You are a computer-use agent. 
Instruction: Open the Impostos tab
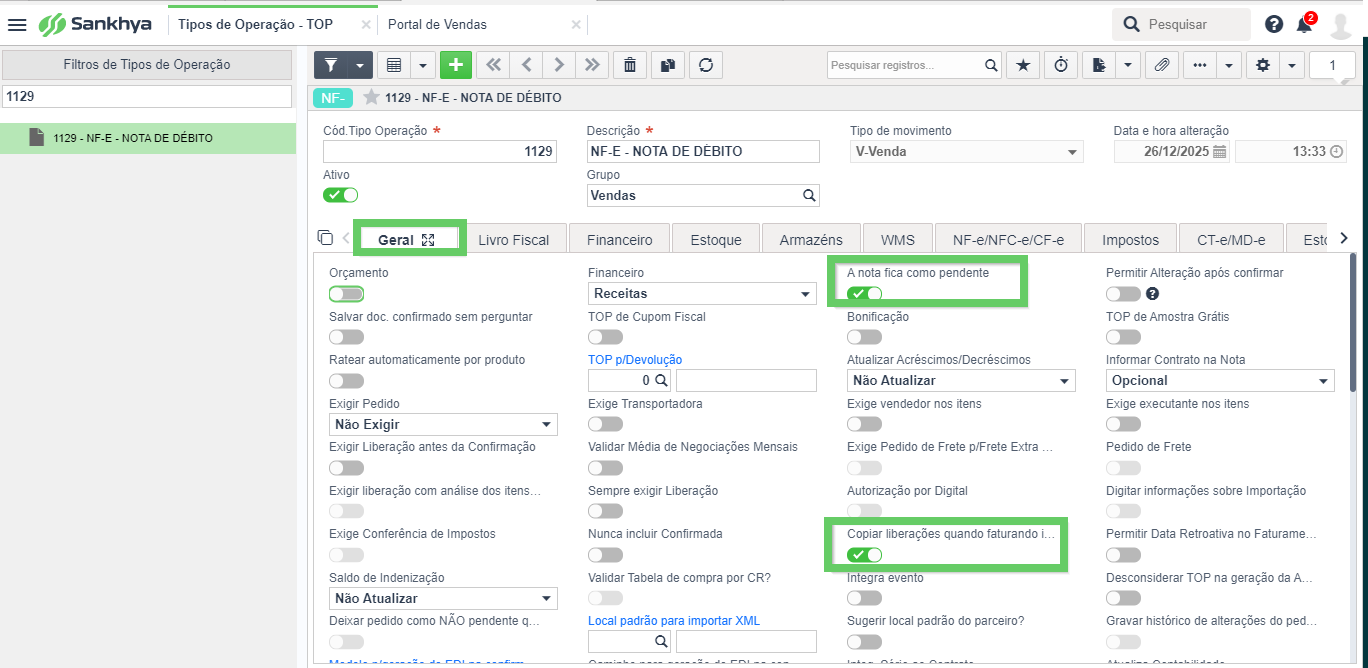click(1130, 240)
